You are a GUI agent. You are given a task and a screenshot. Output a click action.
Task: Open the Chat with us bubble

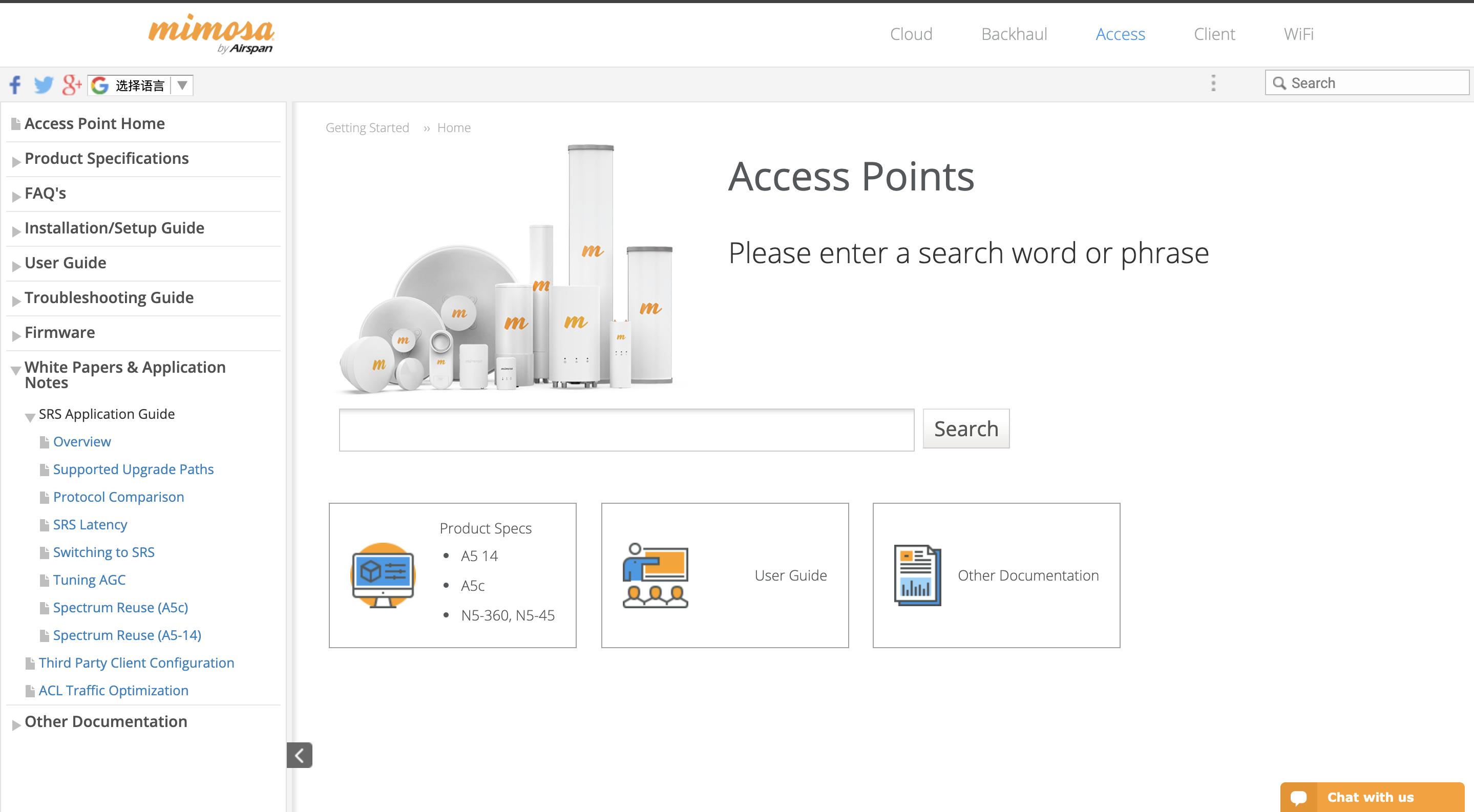tap(1372, 797)
